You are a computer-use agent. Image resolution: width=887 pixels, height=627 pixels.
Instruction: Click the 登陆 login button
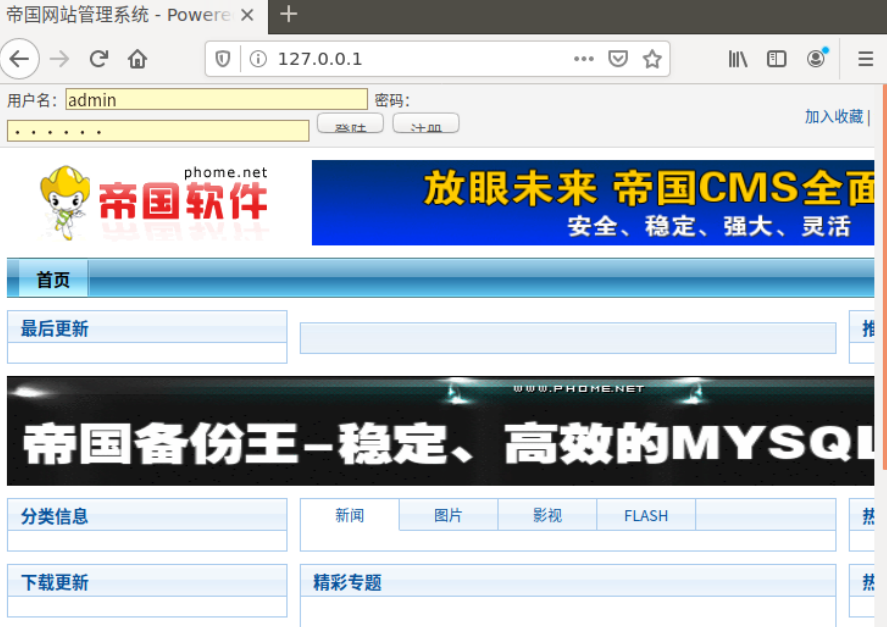click(x=349, y=124)
